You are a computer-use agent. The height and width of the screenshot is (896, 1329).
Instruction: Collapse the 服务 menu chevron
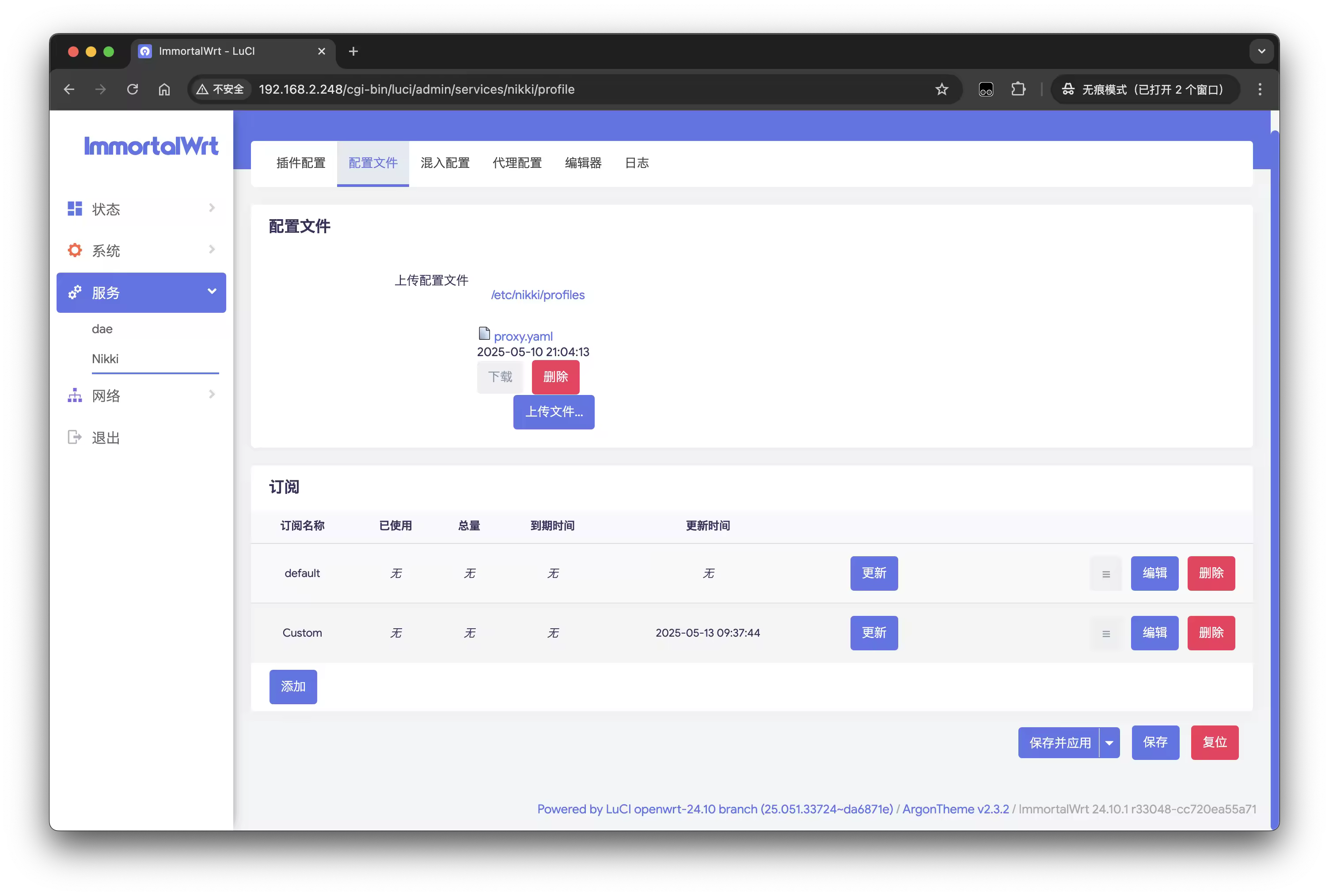[x=212, y=292]
